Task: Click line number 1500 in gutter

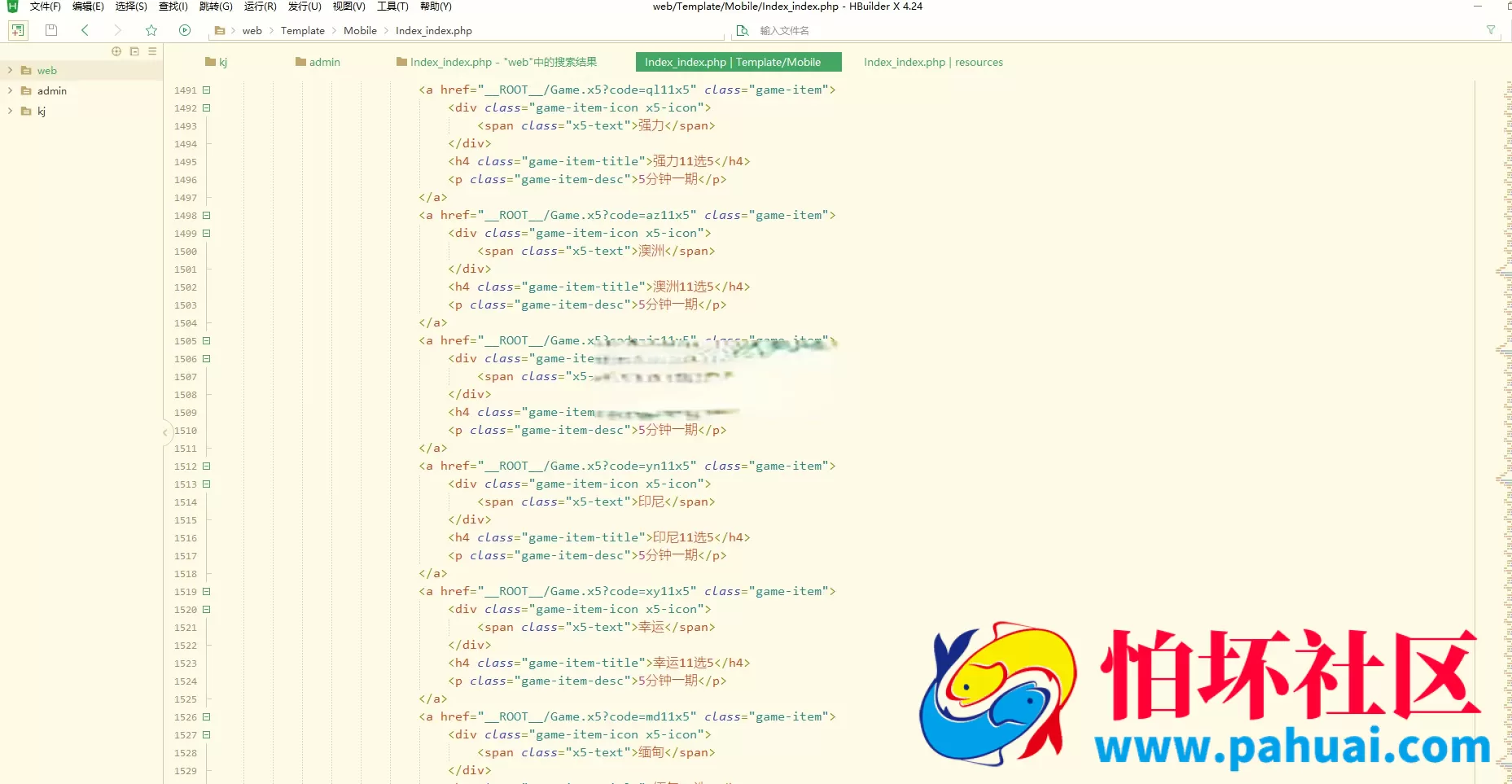Action: click(186, 252)
